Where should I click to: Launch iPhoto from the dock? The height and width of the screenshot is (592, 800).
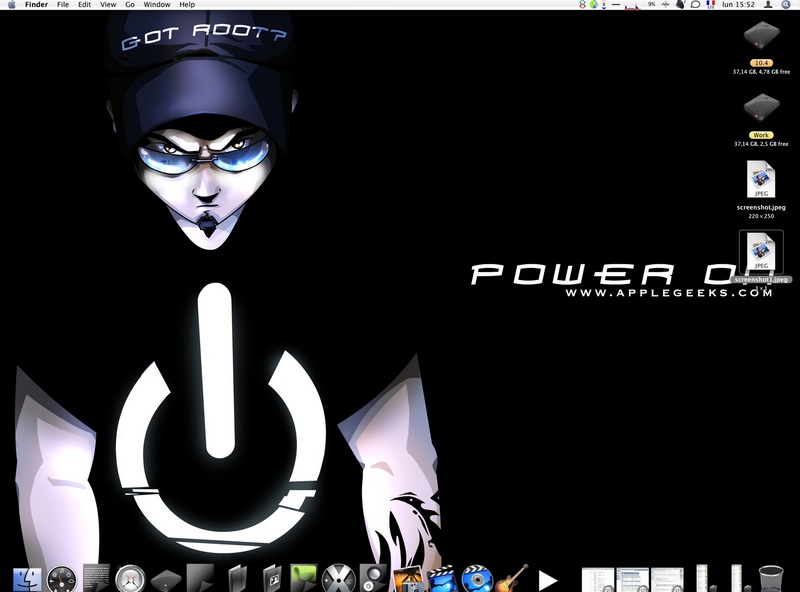point(408,579)
